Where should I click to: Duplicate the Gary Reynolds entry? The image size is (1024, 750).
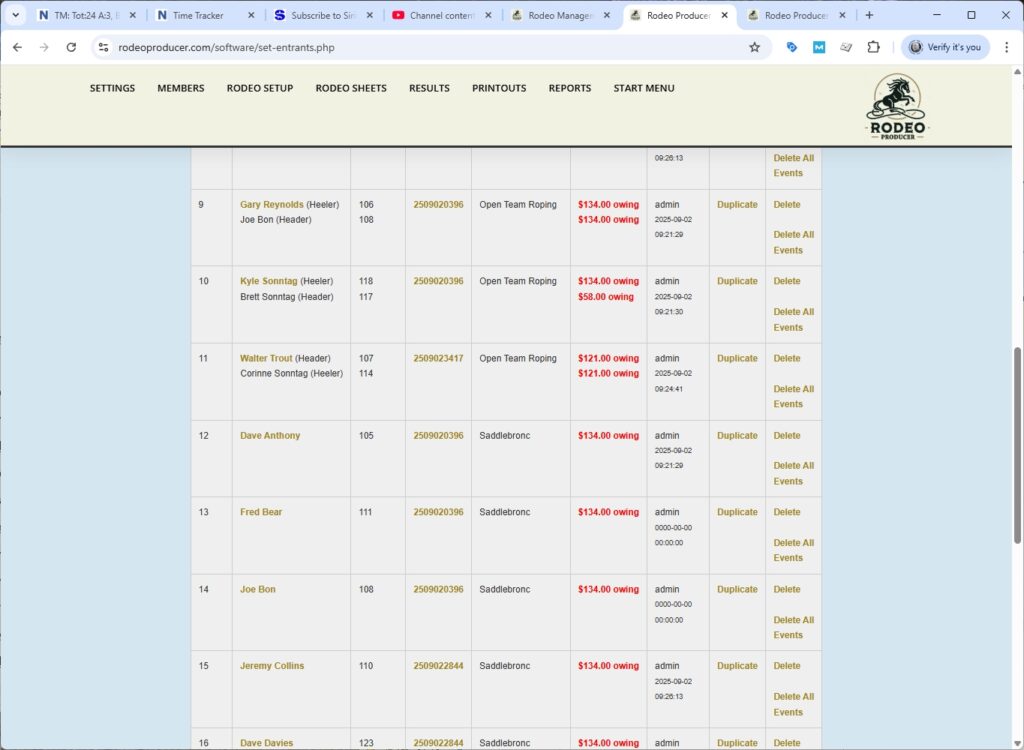(736, 204)
